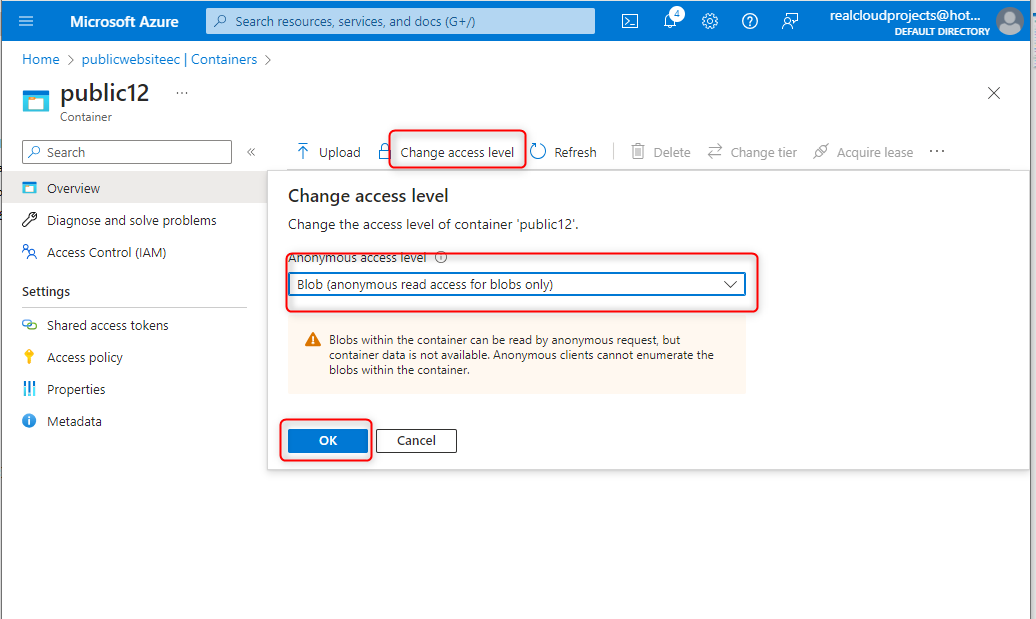The width and height of the screenshot is (1036, 619).
Task: Open Shared access tokens settings
Action: pos(107,325)
